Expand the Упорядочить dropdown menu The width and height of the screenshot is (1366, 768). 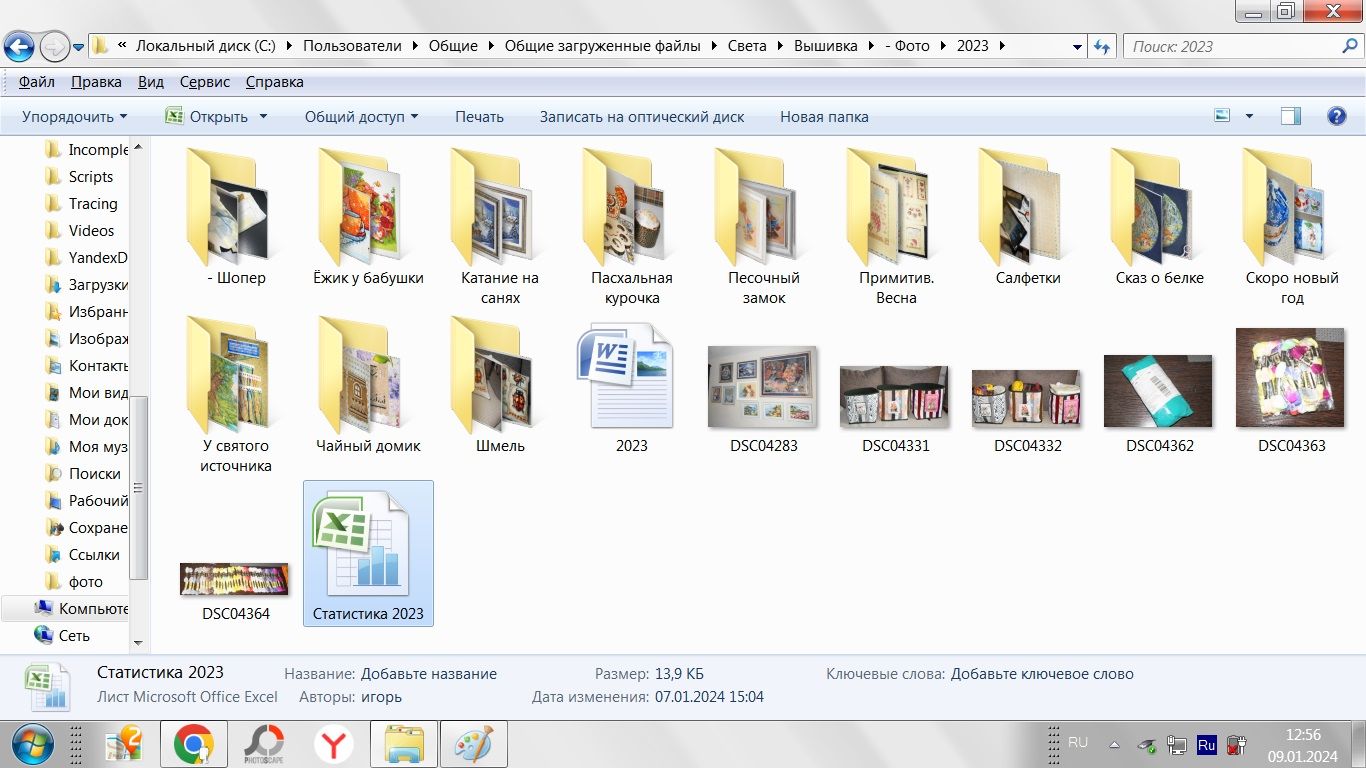coord(75,116)
